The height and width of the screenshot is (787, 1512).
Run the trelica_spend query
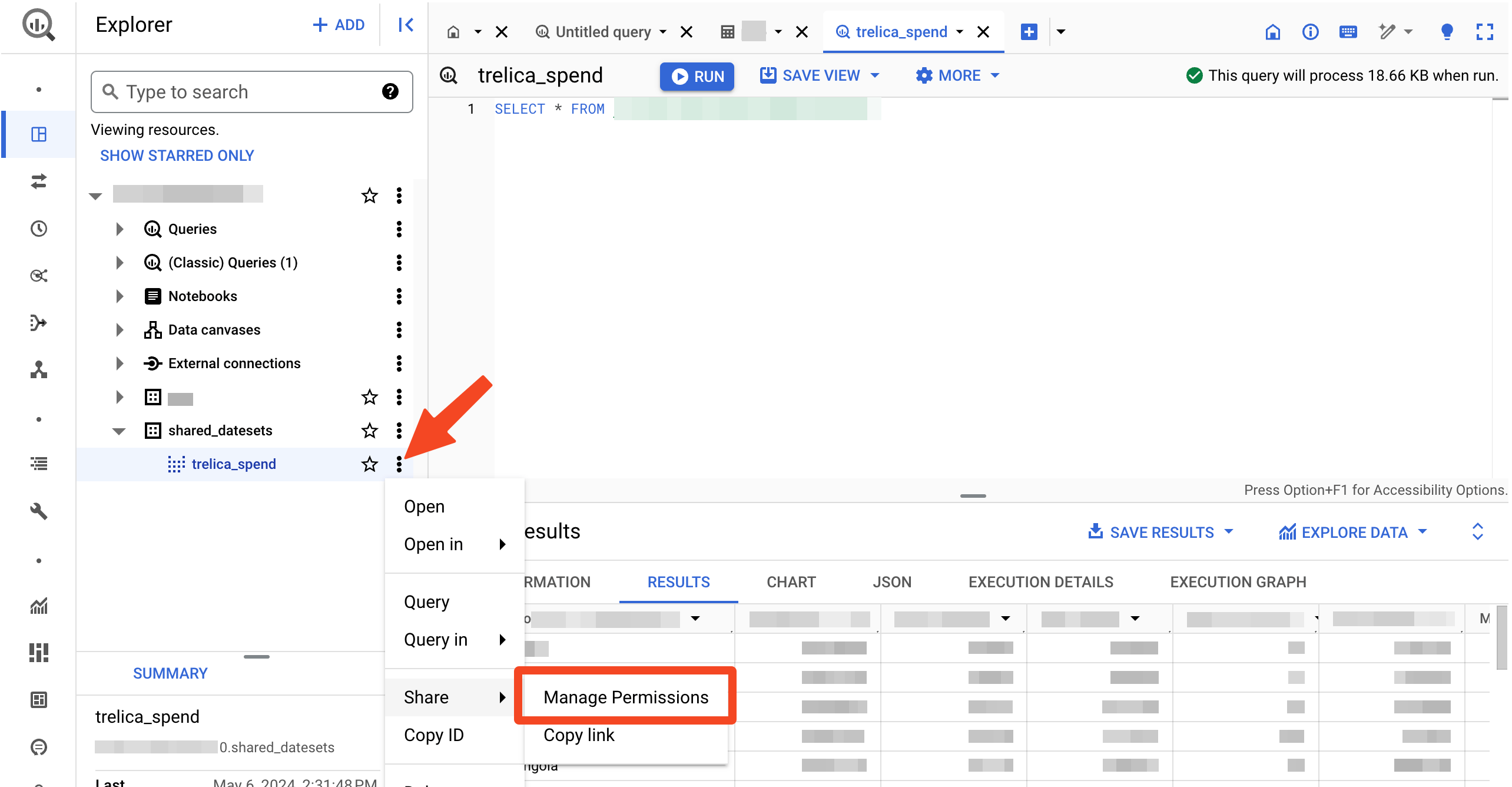point(697,77)
